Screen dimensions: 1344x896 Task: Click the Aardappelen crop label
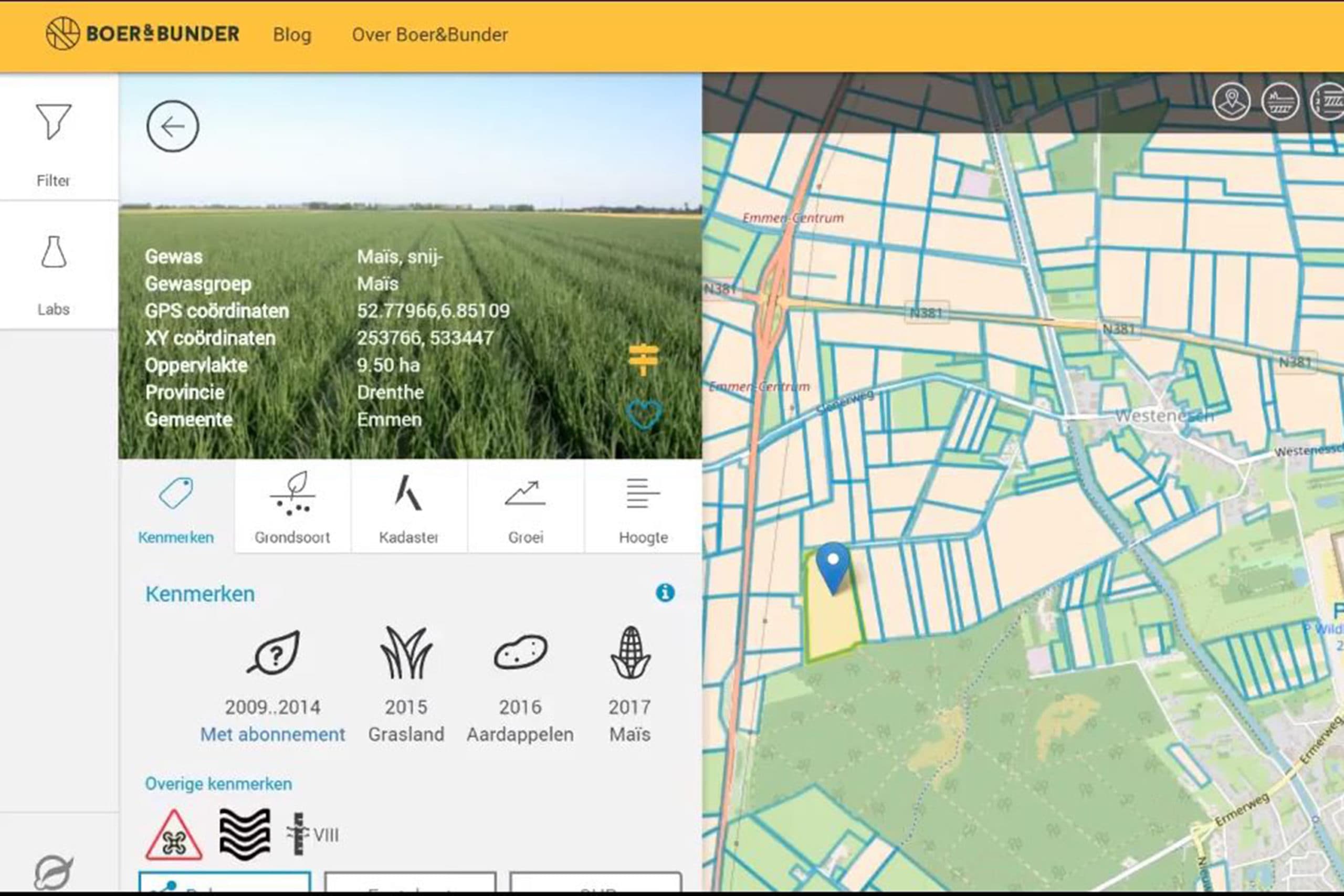click(x=520, y=734)
